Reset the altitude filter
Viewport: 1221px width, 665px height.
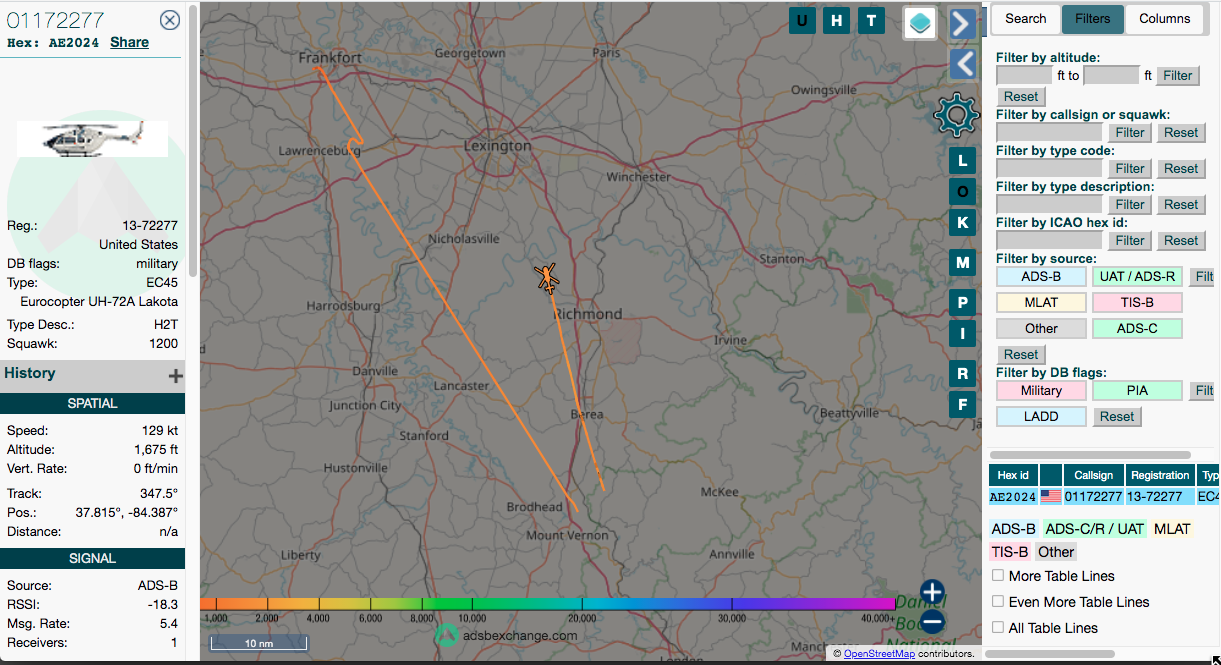[x=1021, y=97]
